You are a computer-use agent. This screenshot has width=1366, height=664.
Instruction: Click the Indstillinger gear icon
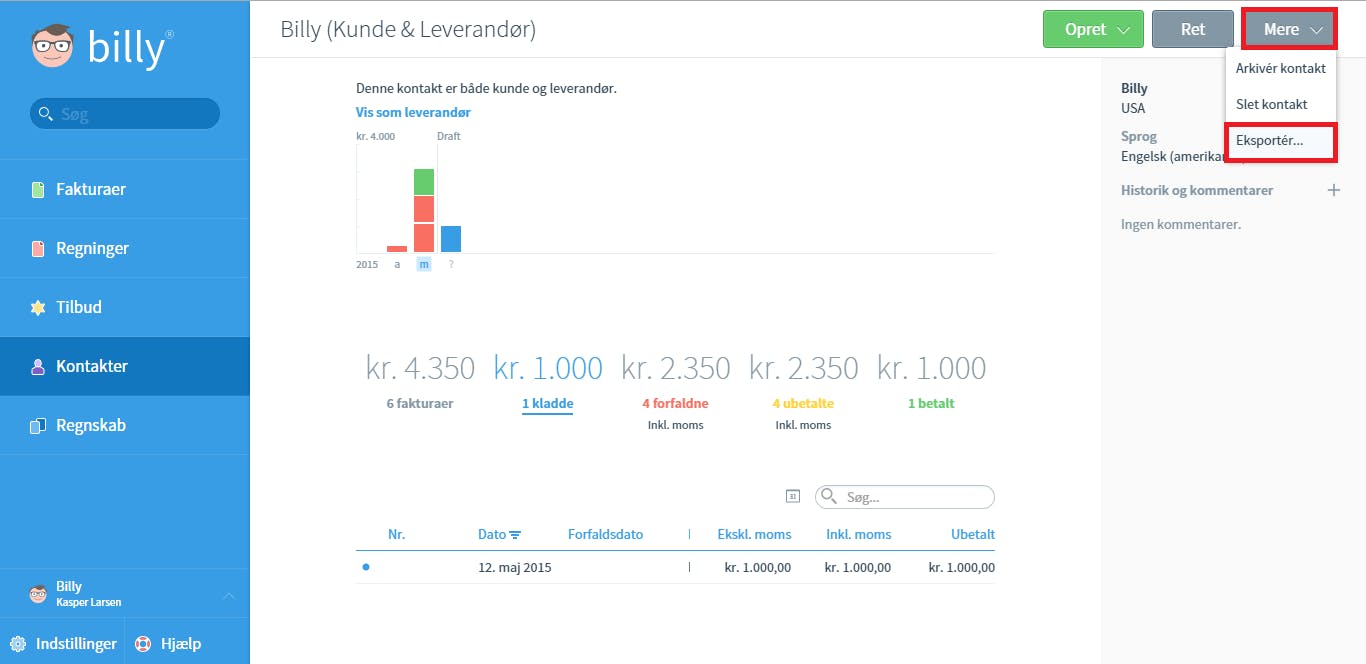coord(18,644)
